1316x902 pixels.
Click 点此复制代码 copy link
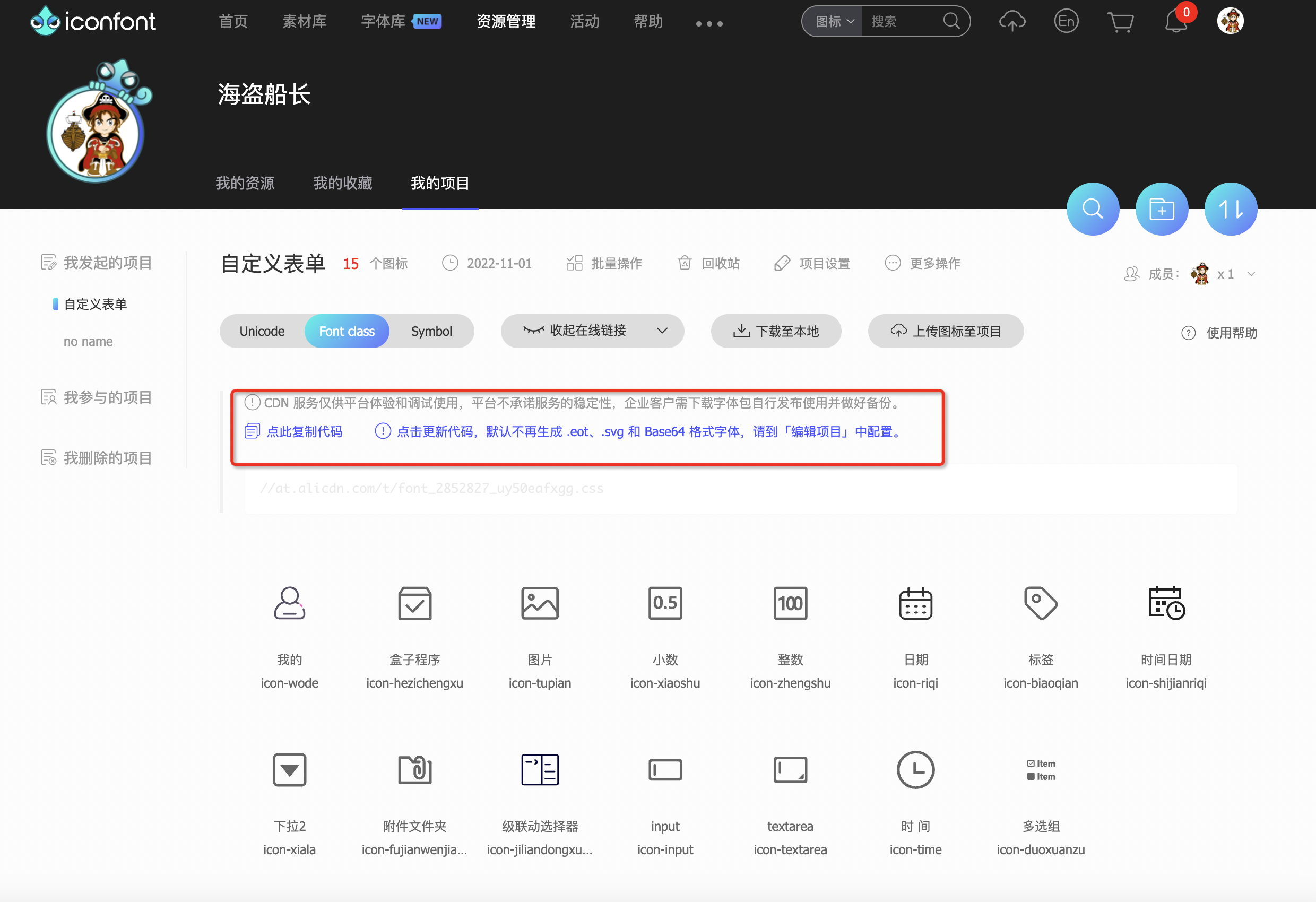pyautogui.click(x=304, y=431)
